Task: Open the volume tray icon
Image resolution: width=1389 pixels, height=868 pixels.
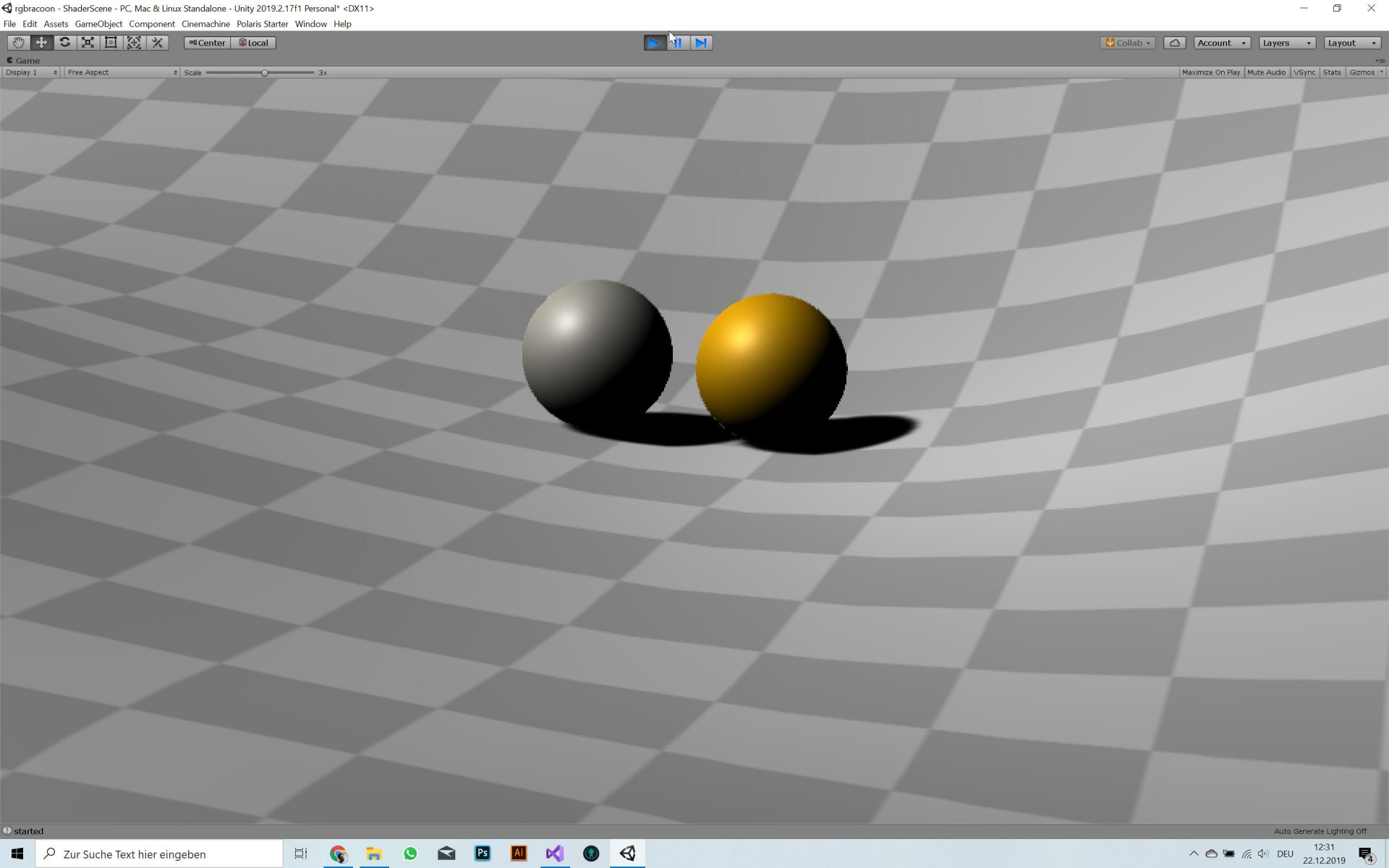Action: tap(1263, 854)
